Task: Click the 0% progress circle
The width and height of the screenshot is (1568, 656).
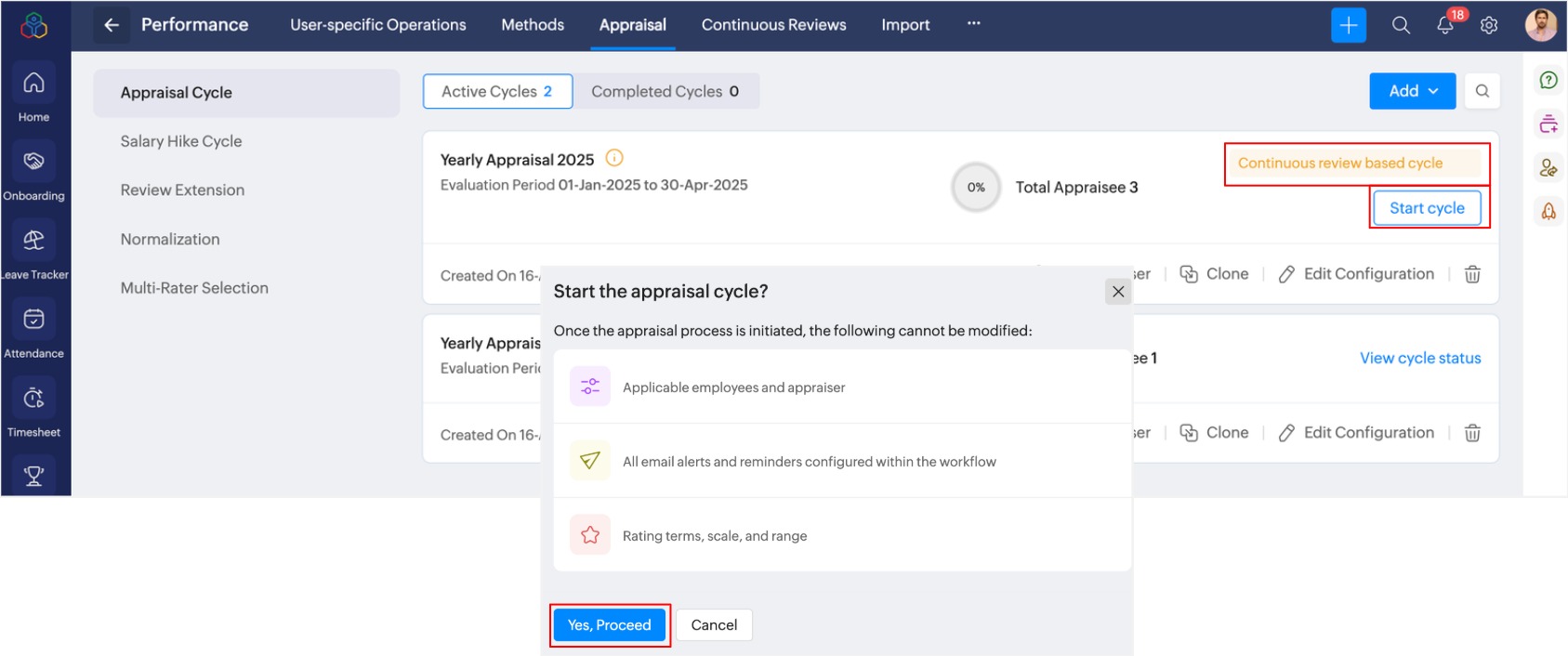Action: (976, 187)
